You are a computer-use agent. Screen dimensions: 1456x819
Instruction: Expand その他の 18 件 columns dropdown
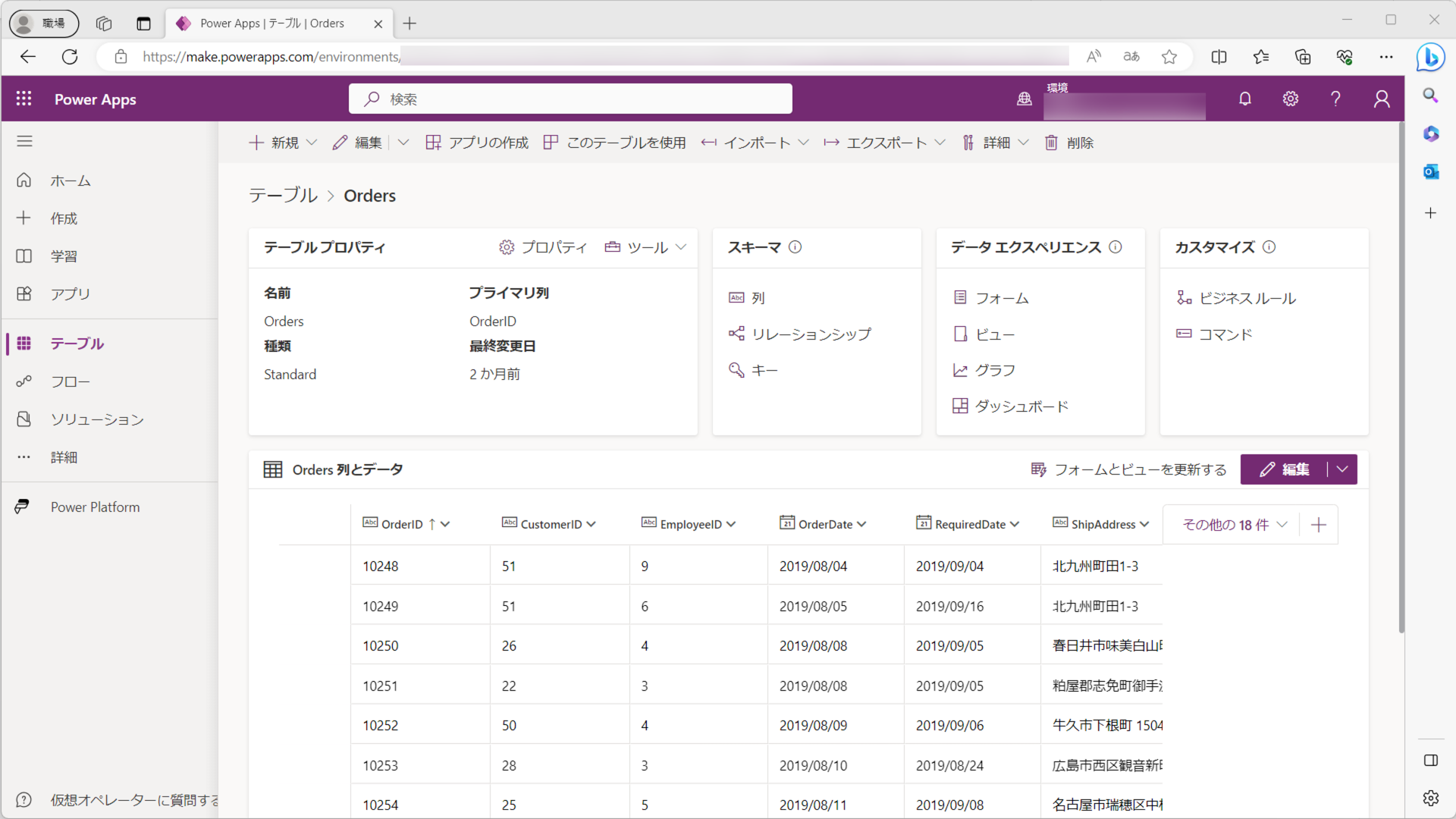pyautogui.click(x=1235, y=525)
